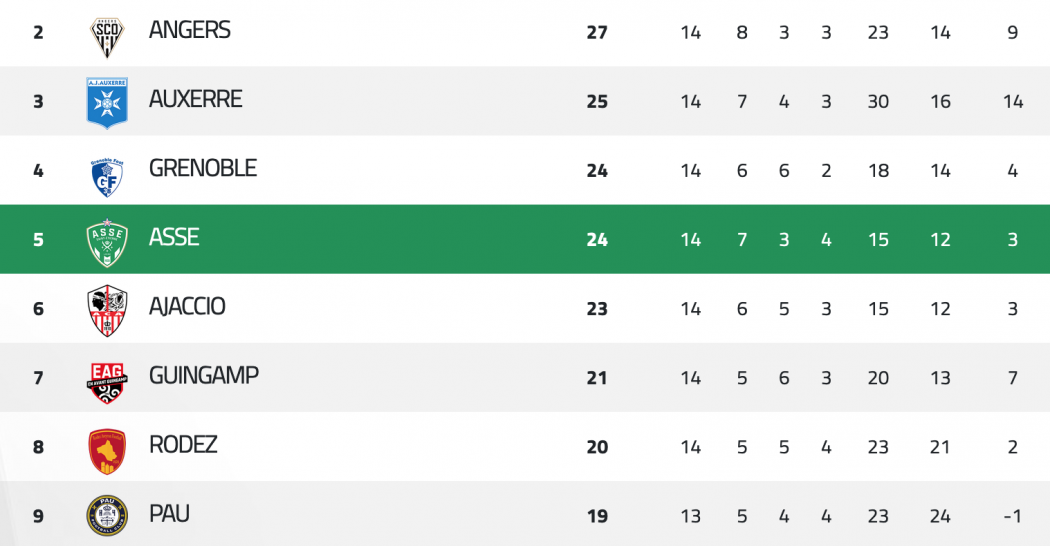The image size is (1050, 546).
Task: Click Pau's goal difference of -1
Action: pyautogui.click(x=1012, y=517)
